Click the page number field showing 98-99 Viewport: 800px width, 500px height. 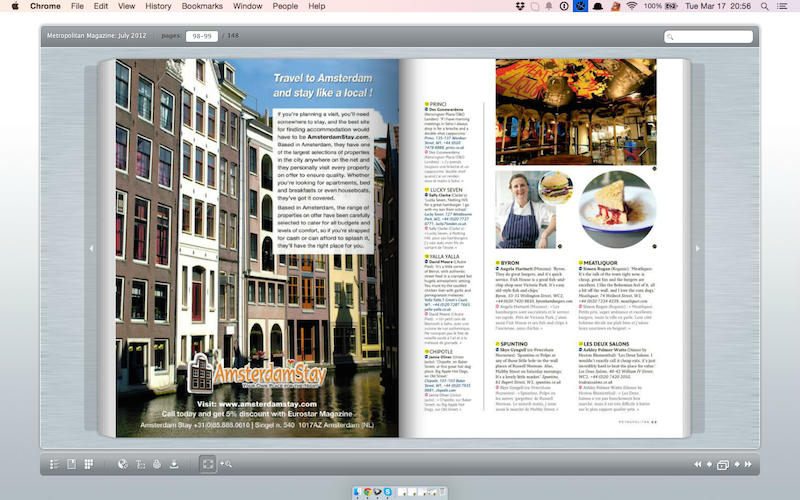pyautogui.click(x=202, y=36)
